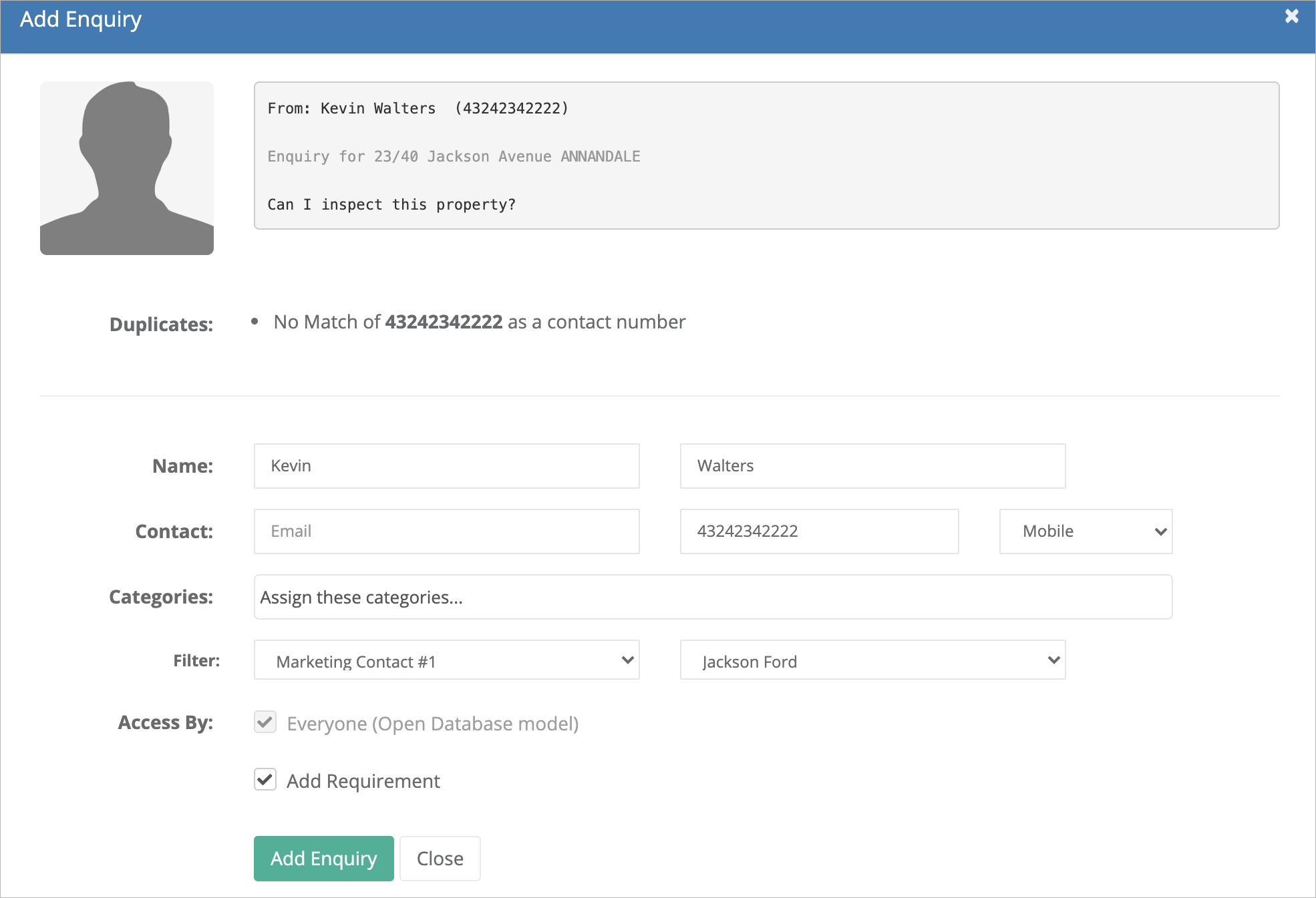Click the Close button
The image size is (1316, 898).
pos(440,858)
